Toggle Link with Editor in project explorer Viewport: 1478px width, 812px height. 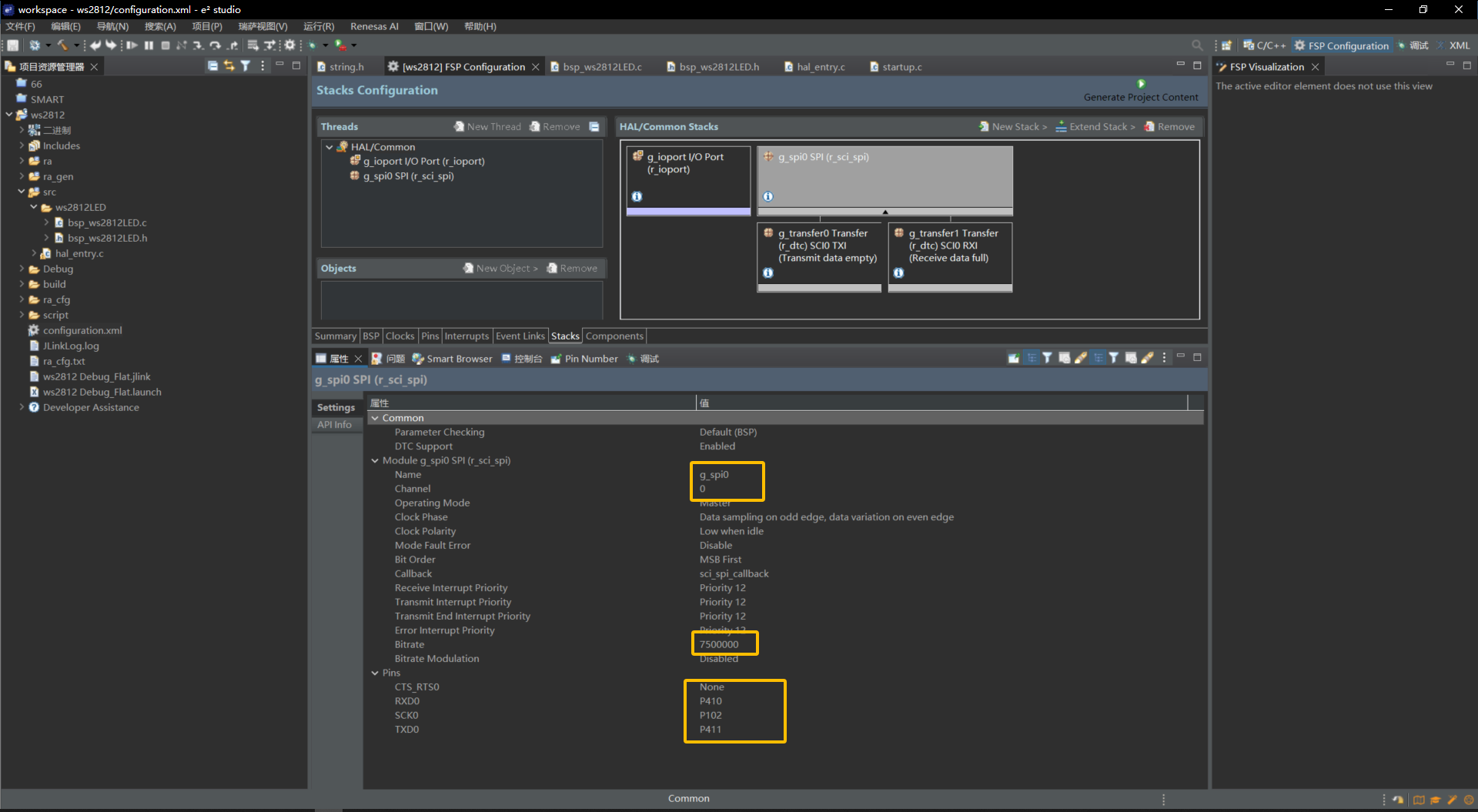pos(229,66)
